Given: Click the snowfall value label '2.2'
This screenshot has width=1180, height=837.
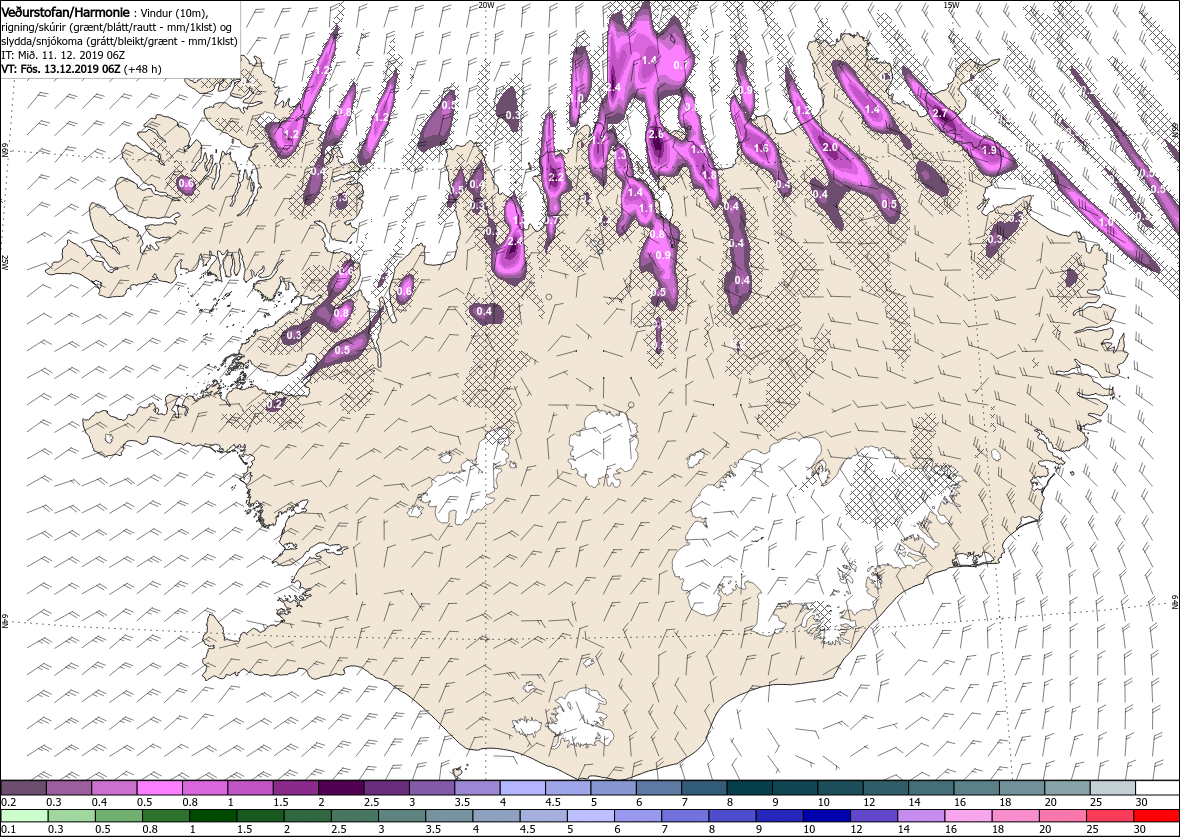Looking at the screenshot, I should point(557,178).
